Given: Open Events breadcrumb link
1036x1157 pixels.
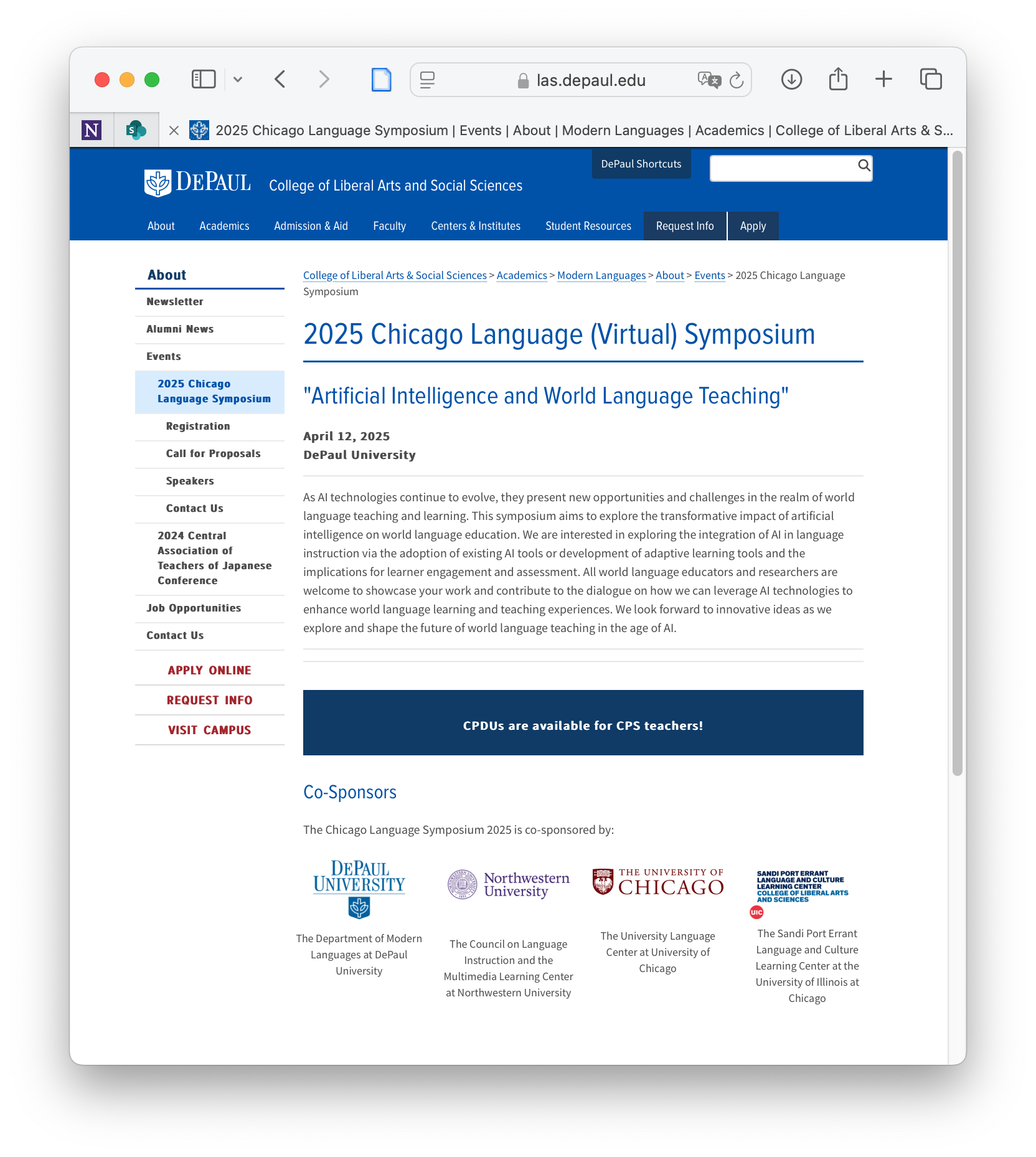Looking at the screenshot, I should point(710,275).
